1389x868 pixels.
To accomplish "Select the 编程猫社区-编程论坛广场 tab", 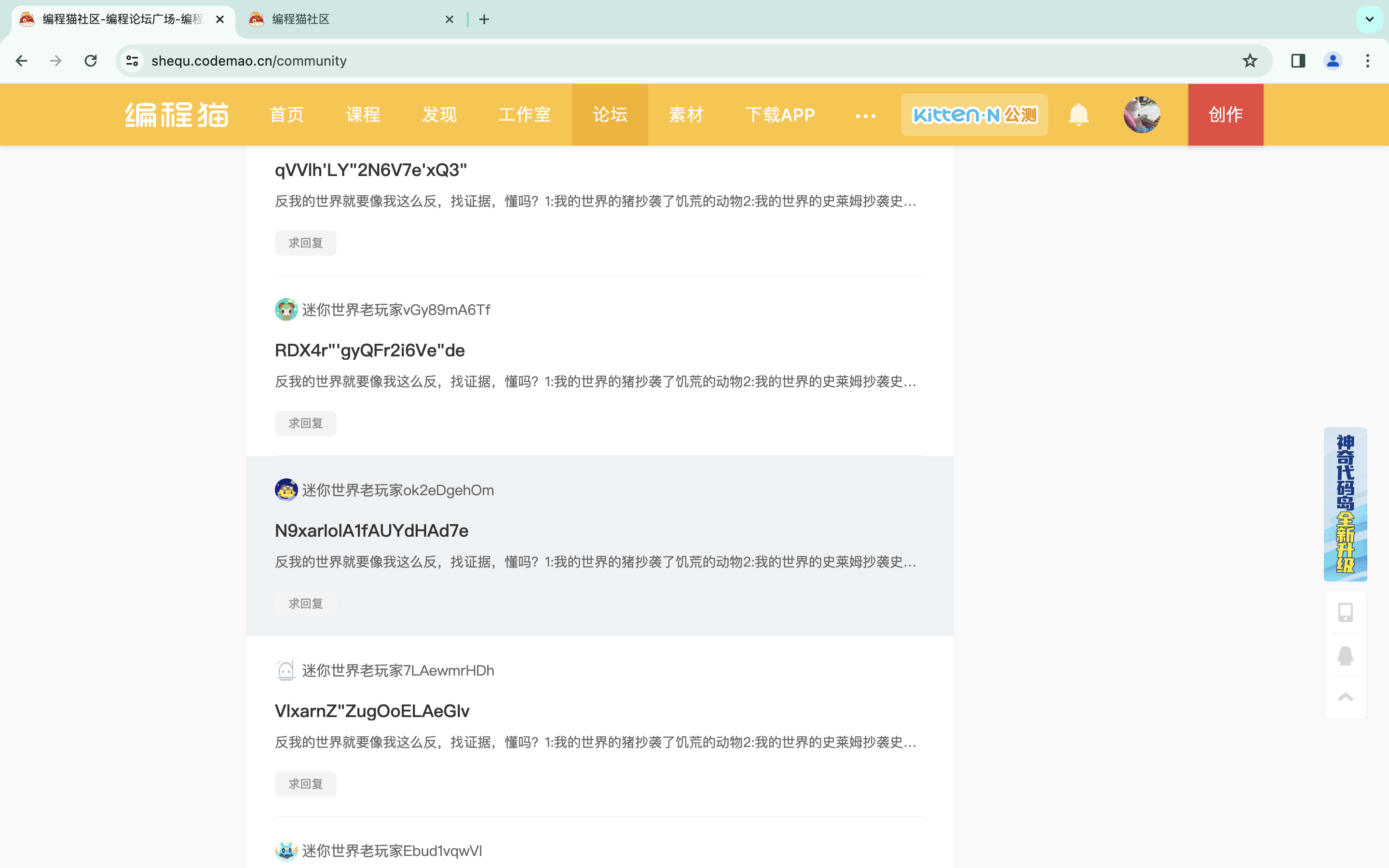I will click(122, 19).
